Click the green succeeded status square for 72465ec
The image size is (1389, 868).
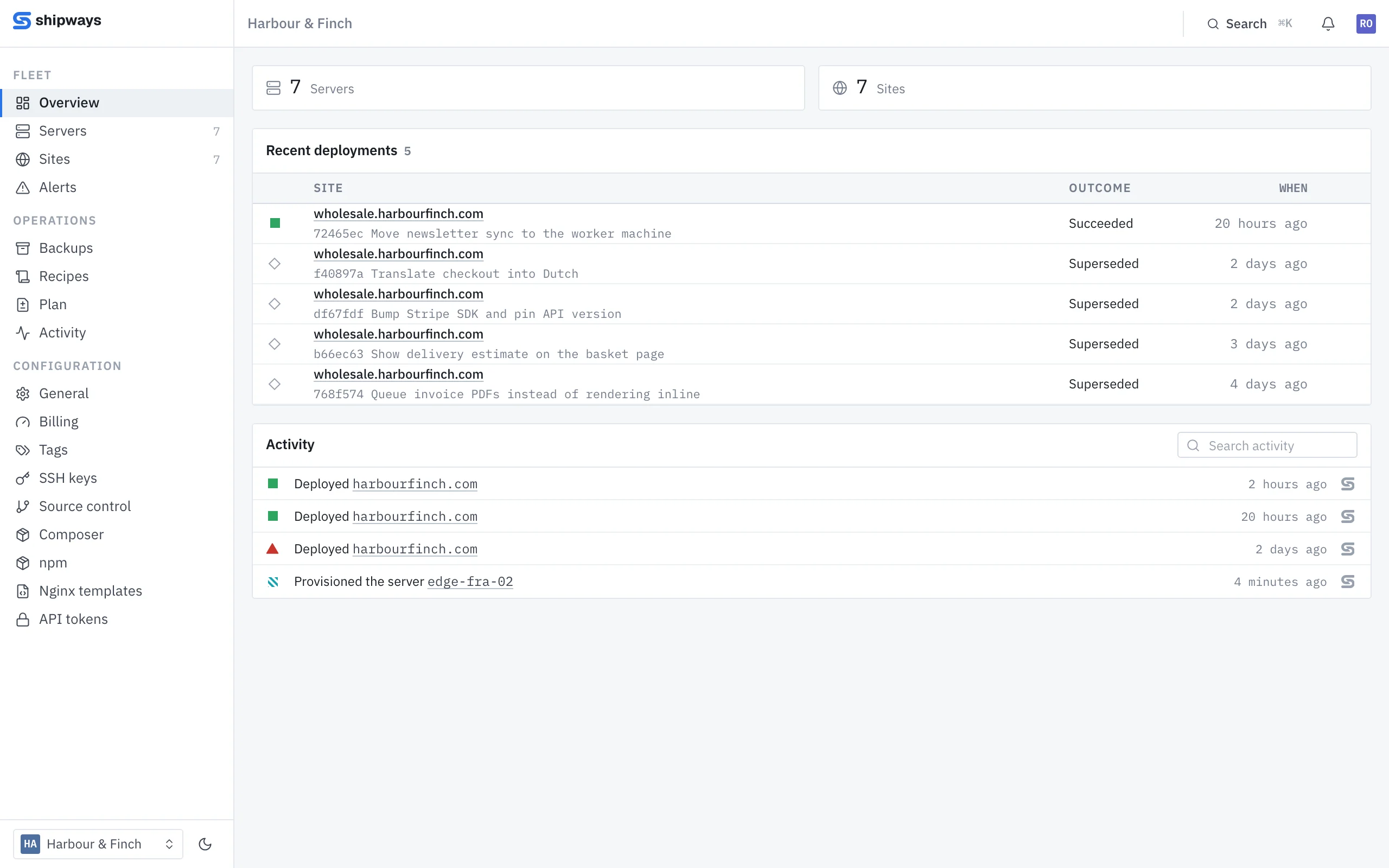[275, 224]
